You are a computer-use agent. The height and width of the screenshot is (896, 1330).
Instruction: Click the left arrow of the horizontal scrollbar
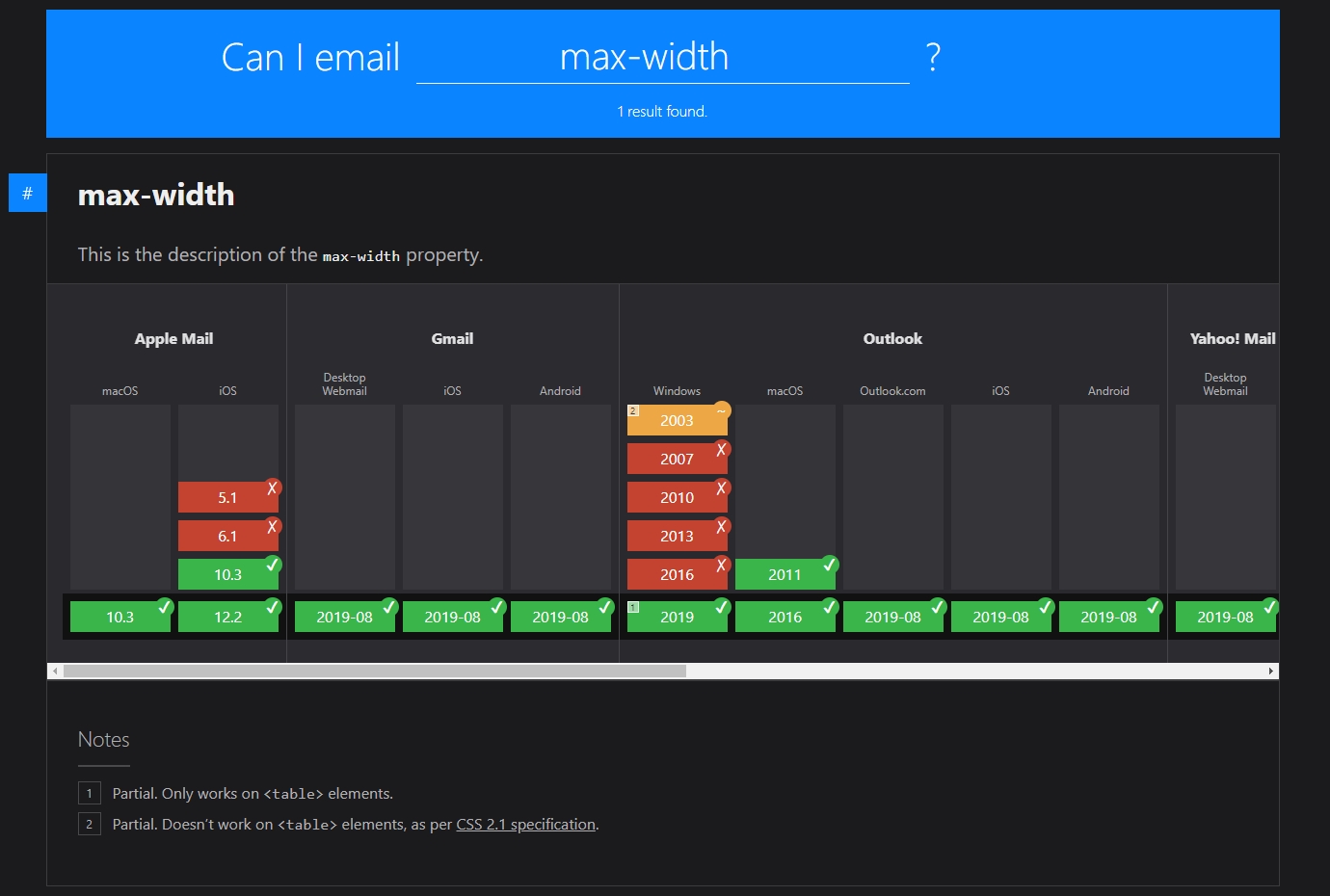click(55, 671)
